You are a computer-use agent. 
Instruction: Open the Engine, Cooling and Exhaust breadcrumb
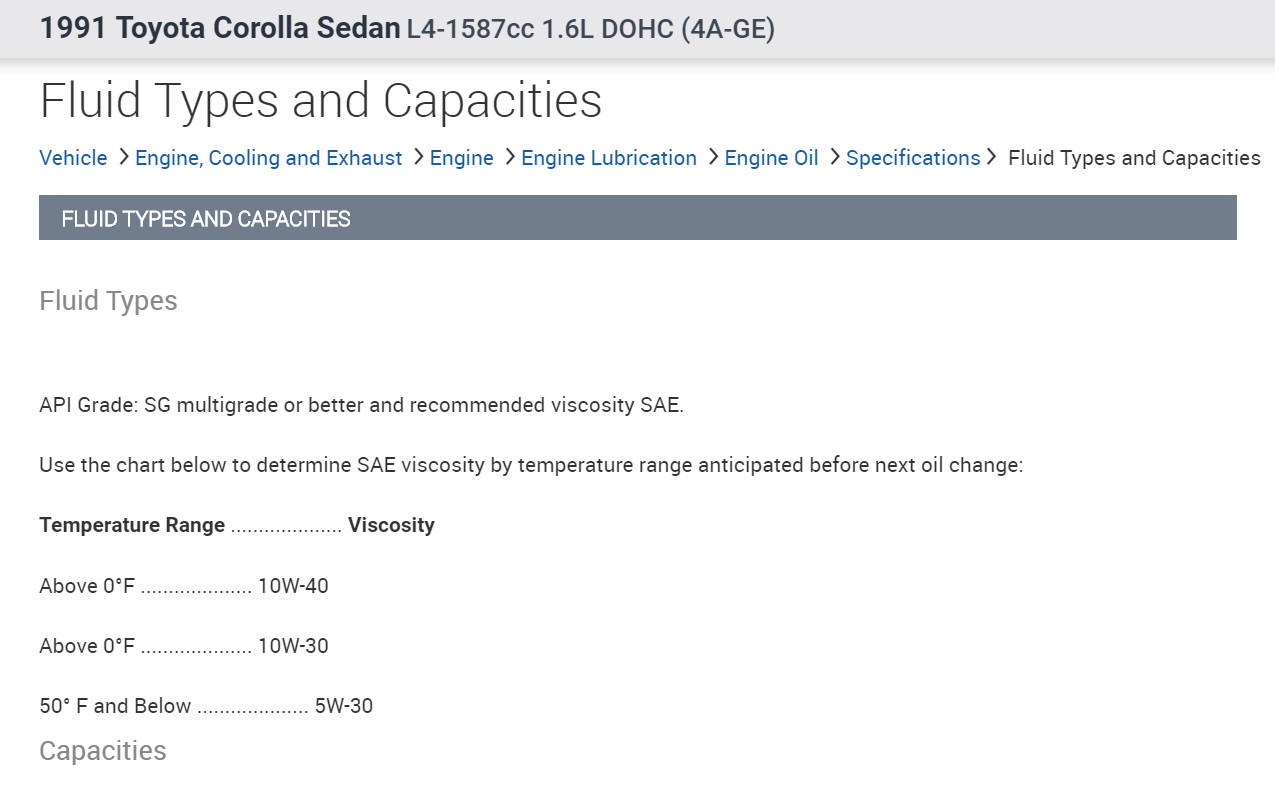[x=268, y=158]
